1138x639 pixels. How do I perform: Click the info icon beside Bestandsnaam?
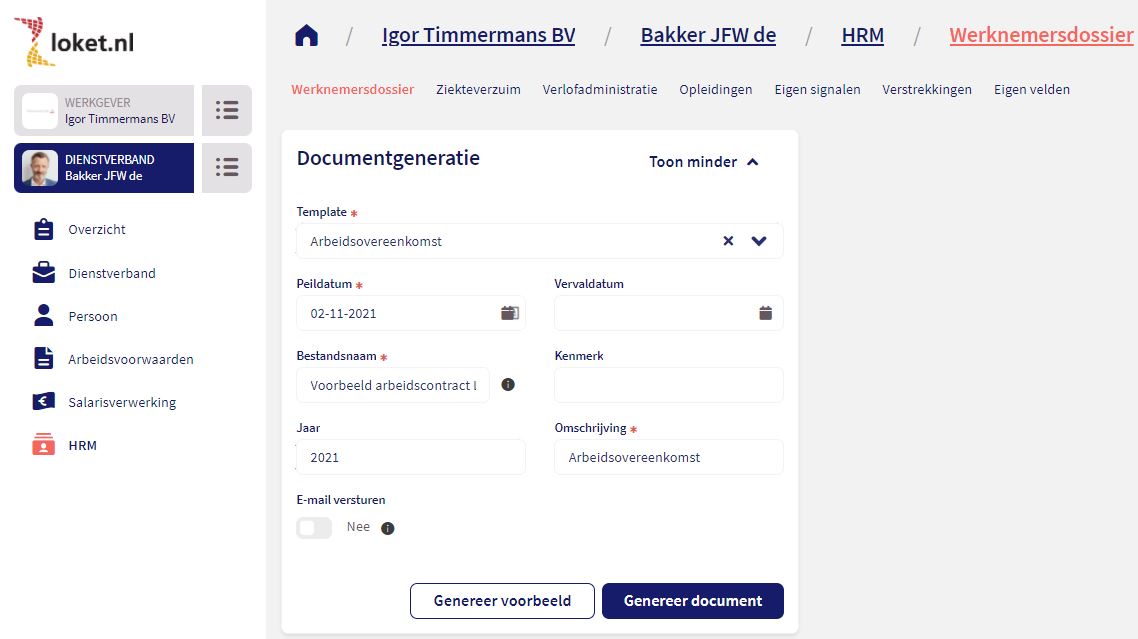click(508, 385)
